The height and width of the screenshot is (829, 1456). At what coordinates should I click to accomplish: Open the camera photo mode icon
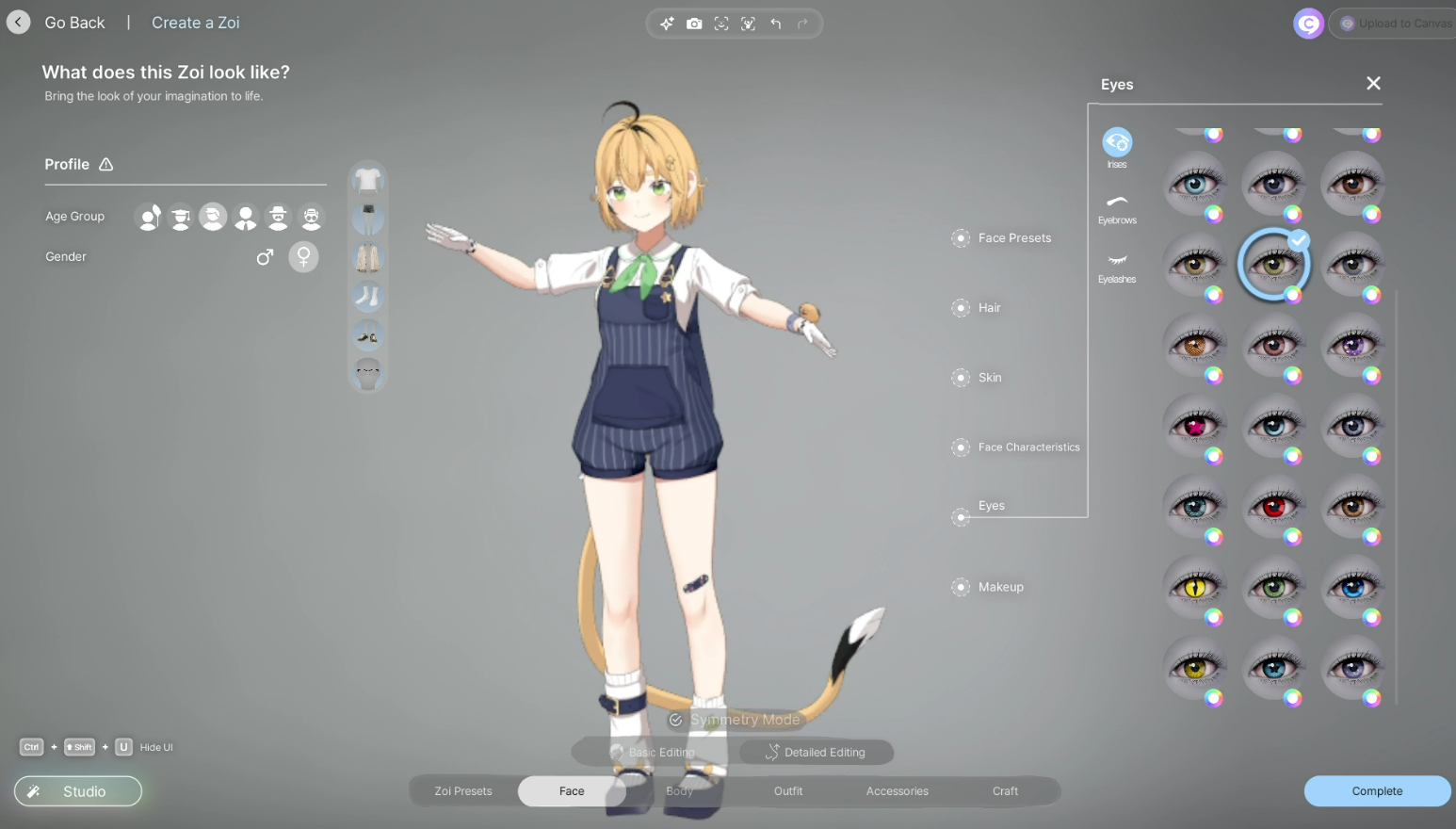[694, 24]
